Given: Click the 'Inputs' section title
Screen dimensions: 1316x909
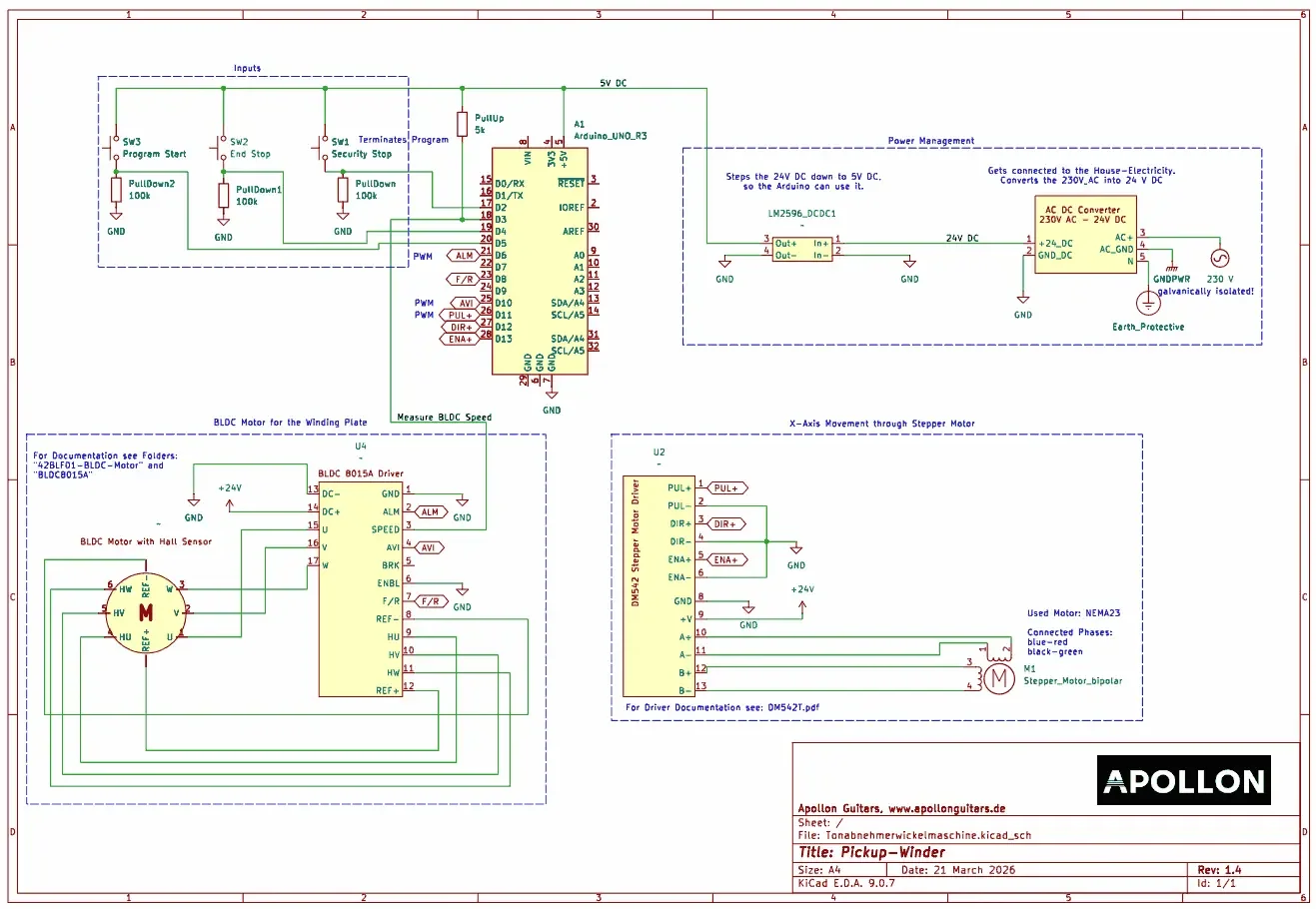Looking at the screenshot, I should point(247,69).
